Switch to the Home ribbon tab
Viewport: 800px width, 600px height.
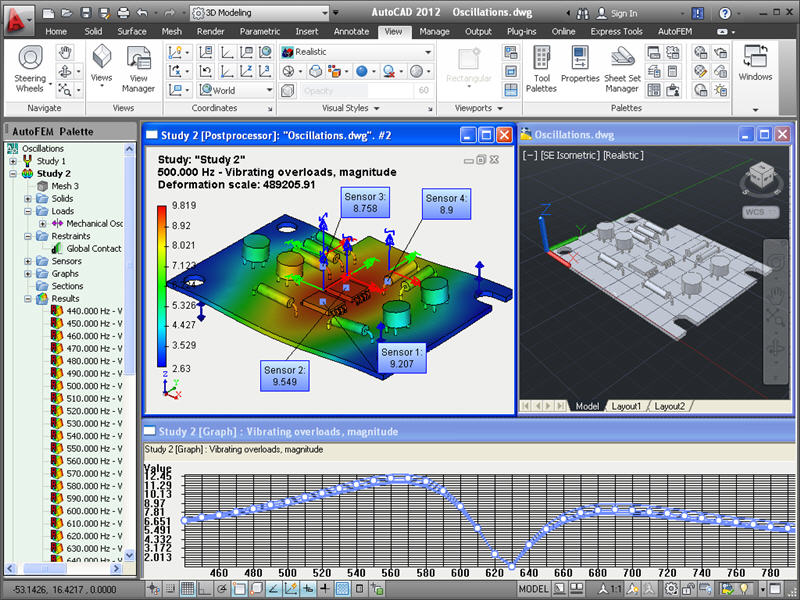pyautogui.click(x=56, y=32)
